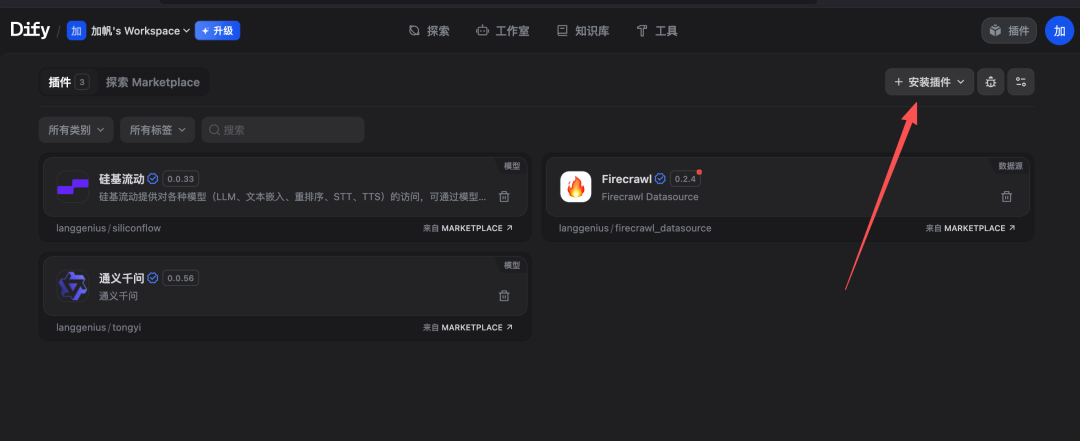Open the 通义千问 plugin card title
The height and width of the screenshot is (441, 1080).
pos(122,278)
